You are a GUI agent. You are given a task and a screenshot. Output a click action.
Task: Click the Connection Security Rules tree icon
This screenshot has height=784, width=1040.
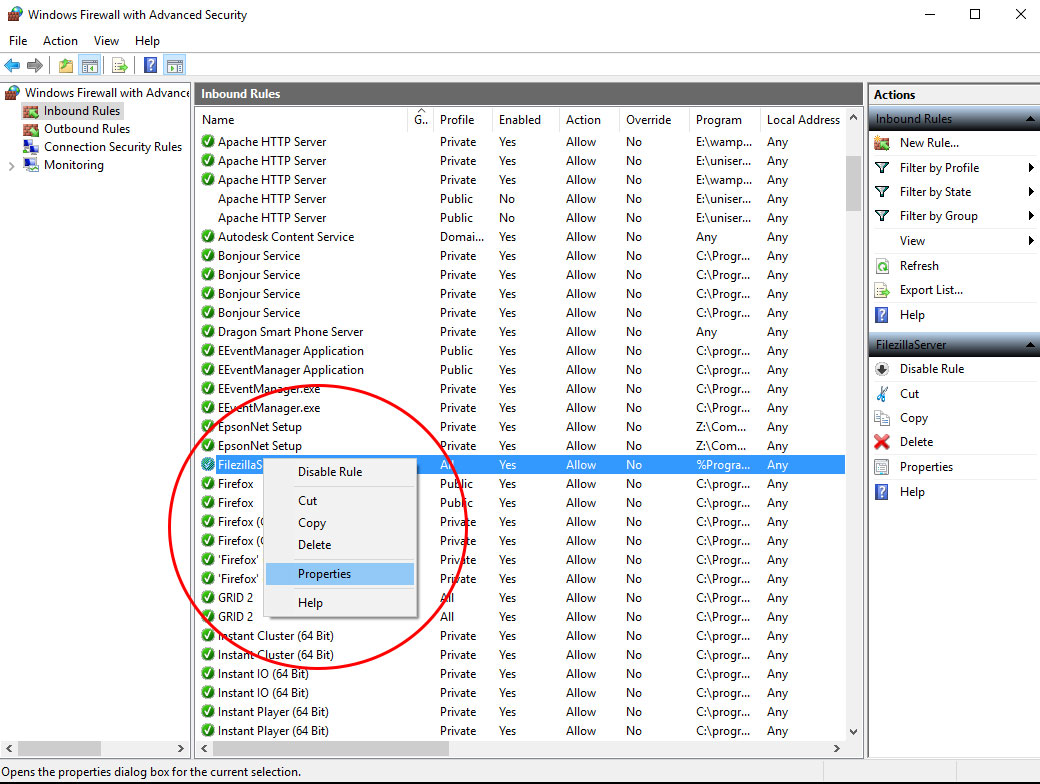click(31, 147)
